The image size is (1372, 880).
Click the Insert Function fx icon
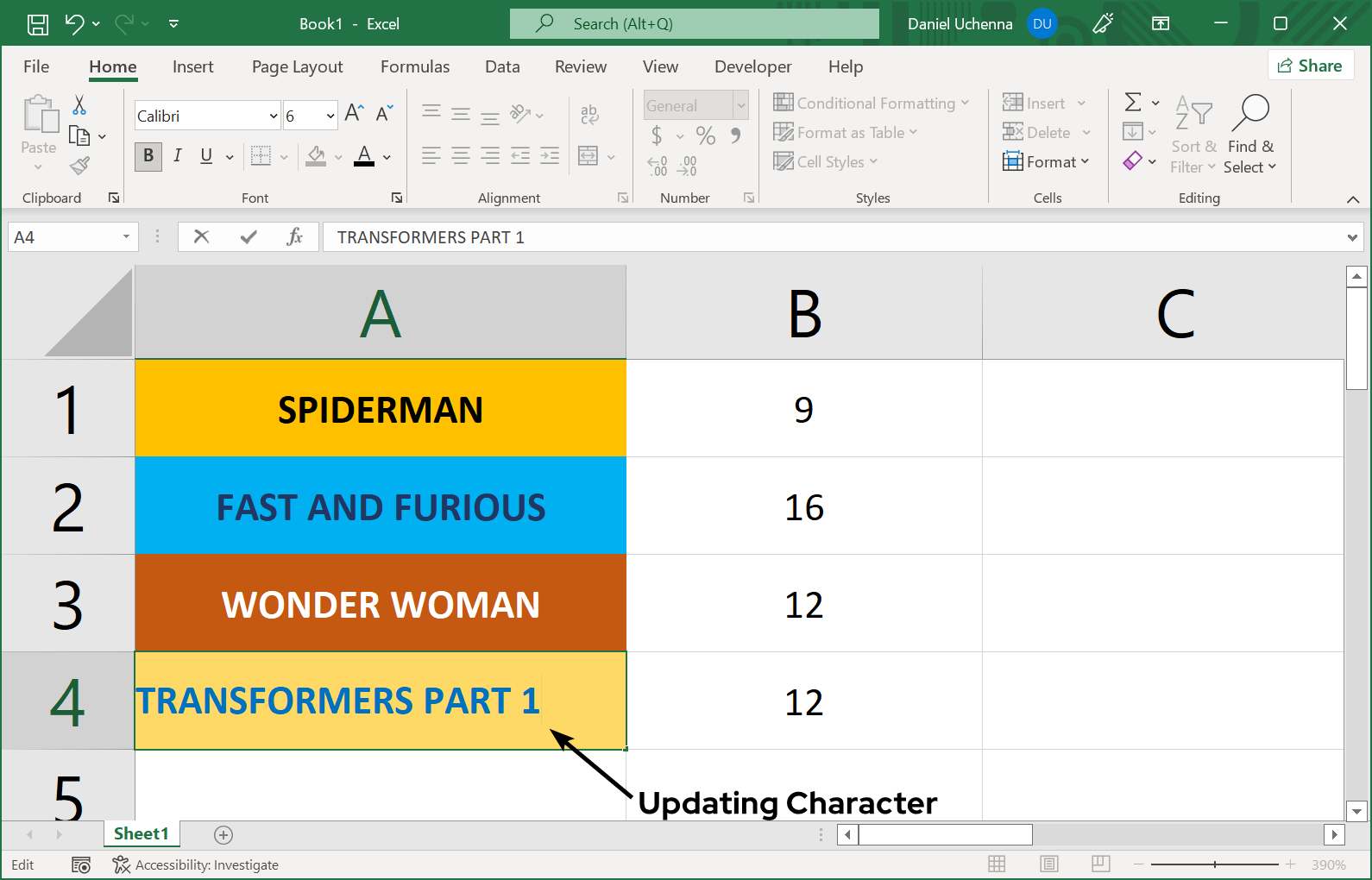[295, 236]
